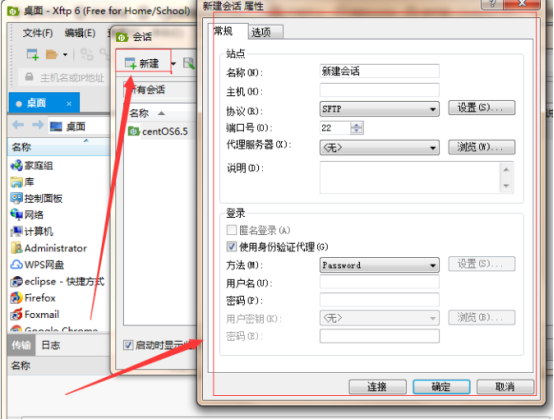The image size is (554, 420).
Task: Switch to the 选项 tab
Action: 265,32
